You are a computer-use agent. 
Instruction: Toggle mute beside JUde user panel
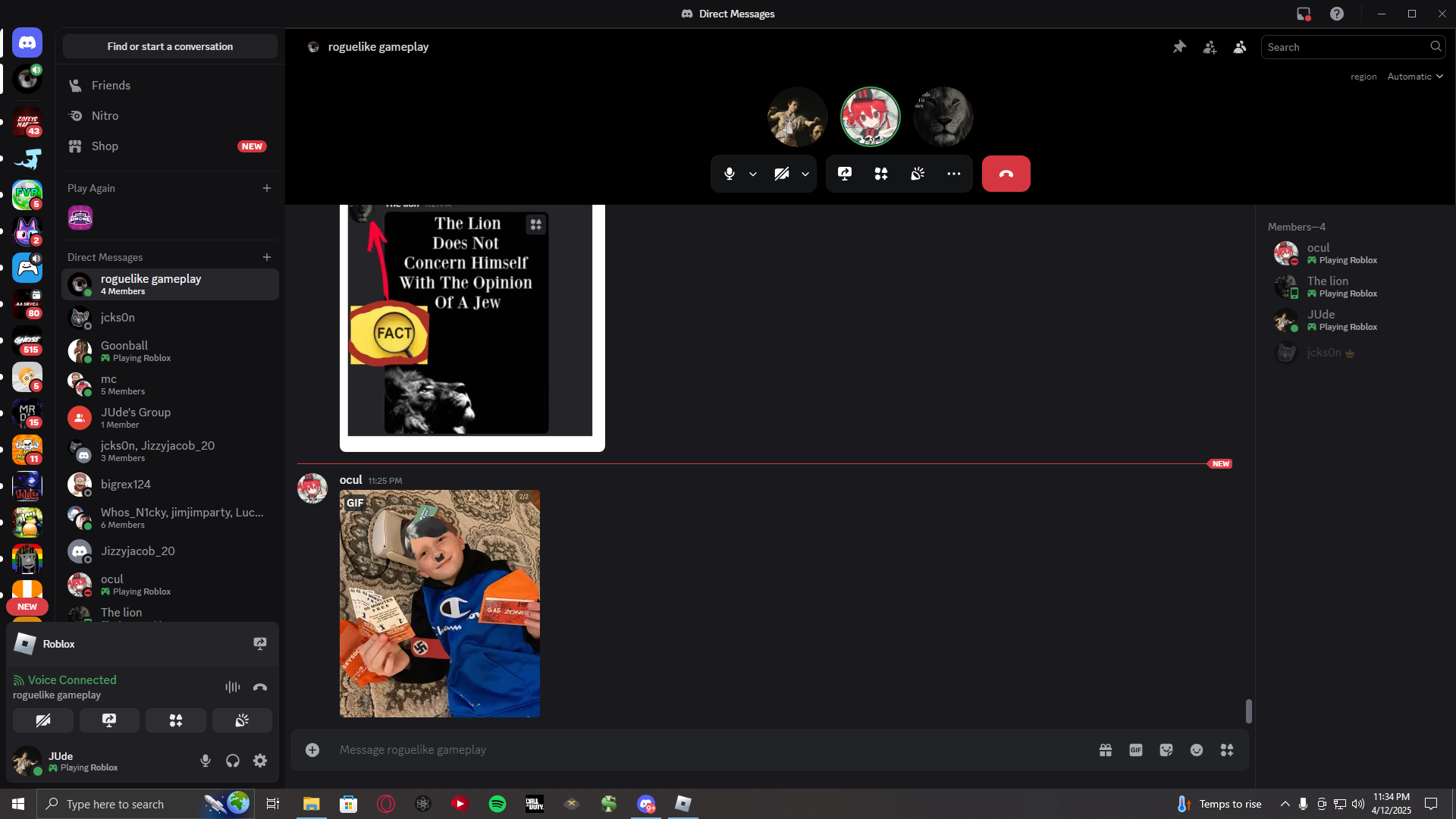206,761
